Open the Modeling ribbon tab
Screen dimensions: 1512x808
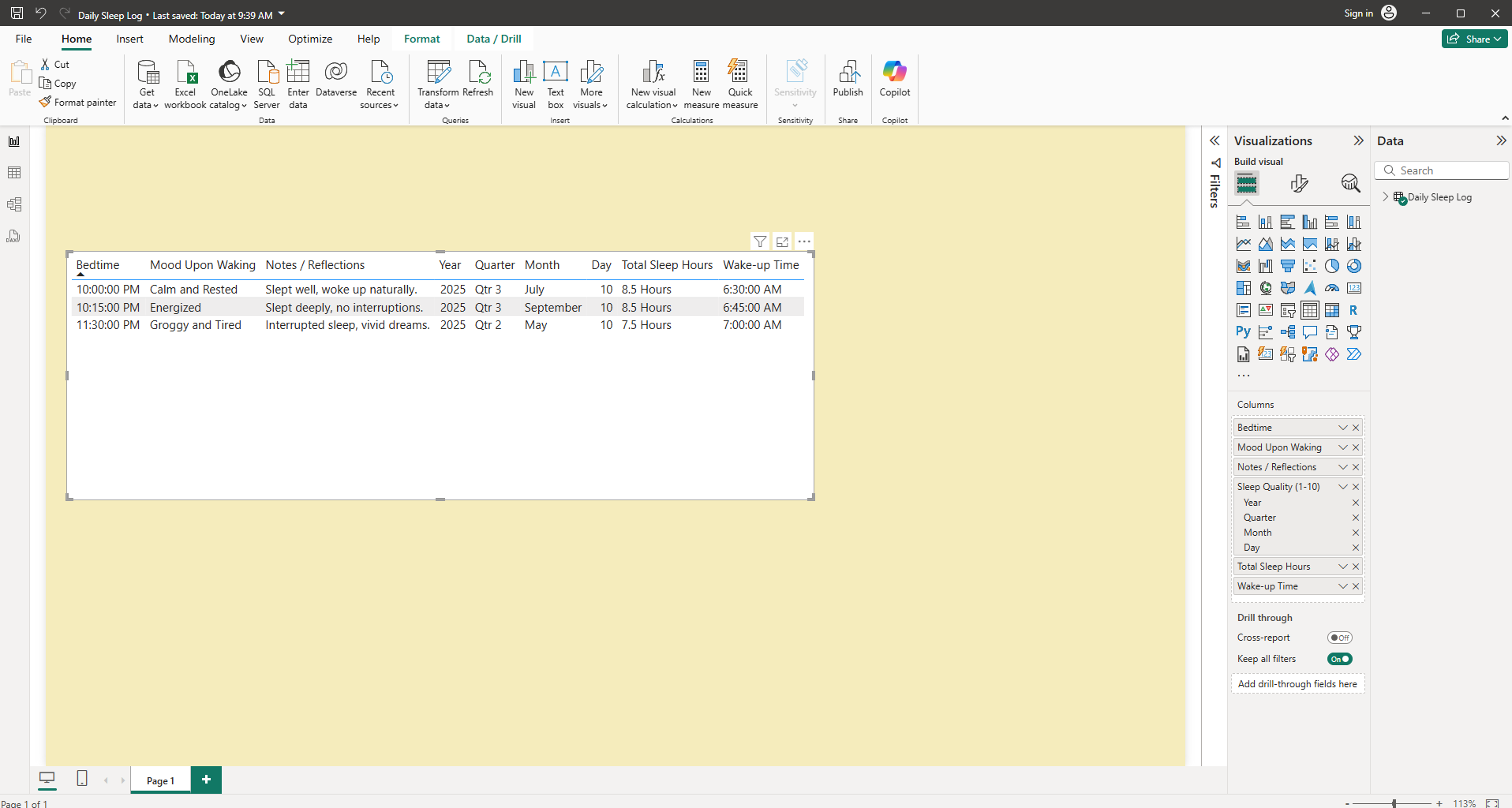coord(192,39)
